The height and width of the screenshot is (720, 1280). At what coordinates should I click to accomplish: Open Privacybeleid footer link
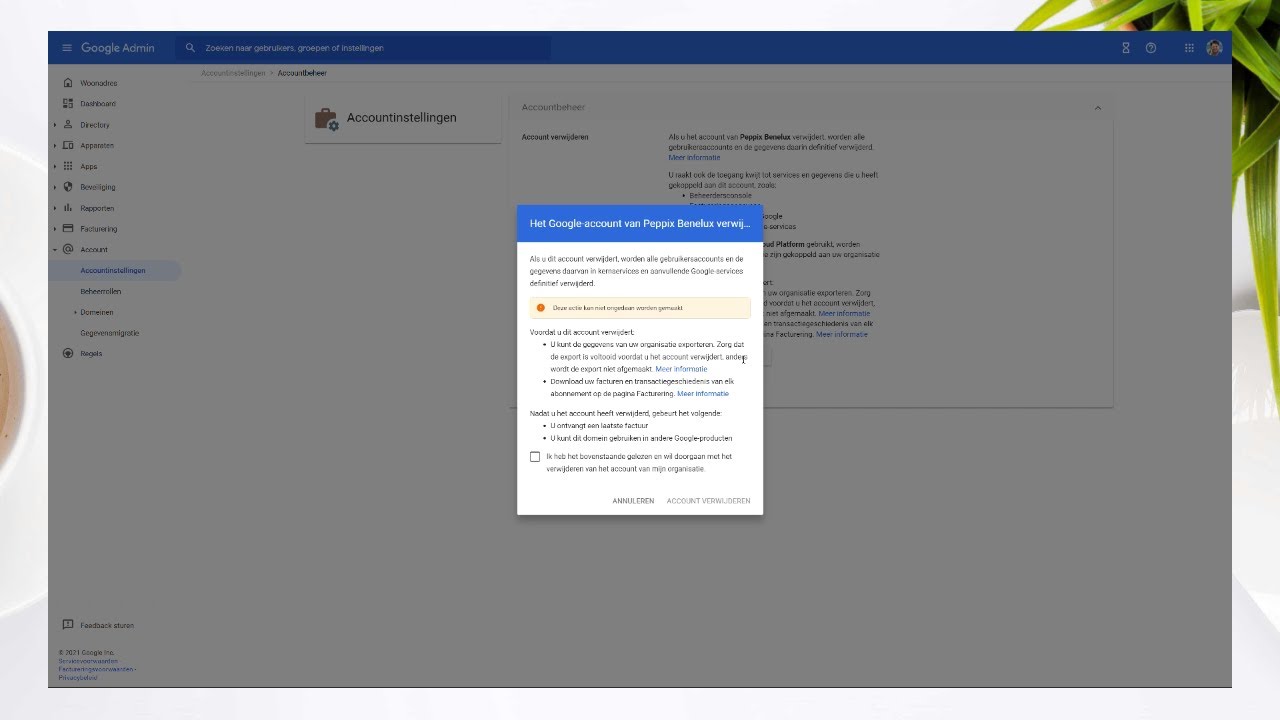tap(78, 678)
